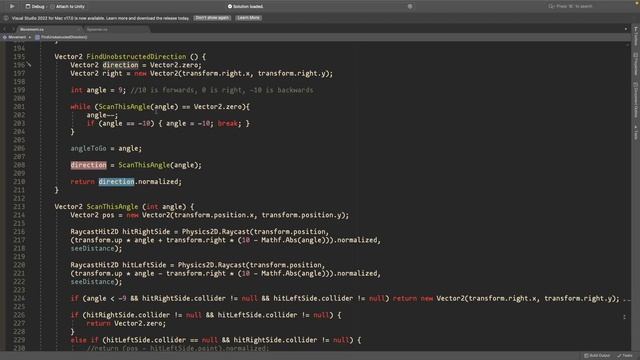
Task: Click line number 213 in the gutter
Action: point(19,207)
